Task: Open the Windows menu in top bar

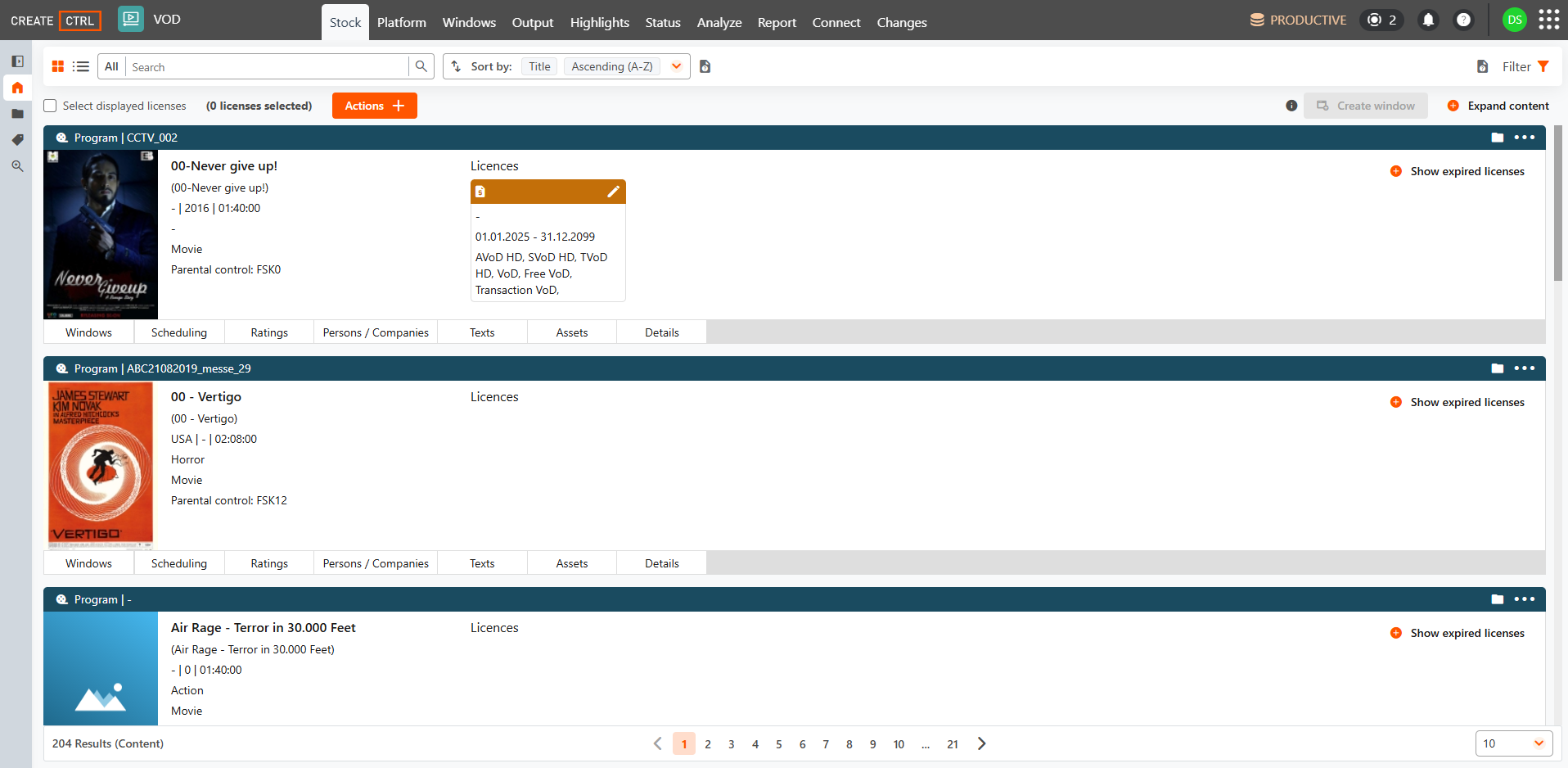Action: click(469, 22)
